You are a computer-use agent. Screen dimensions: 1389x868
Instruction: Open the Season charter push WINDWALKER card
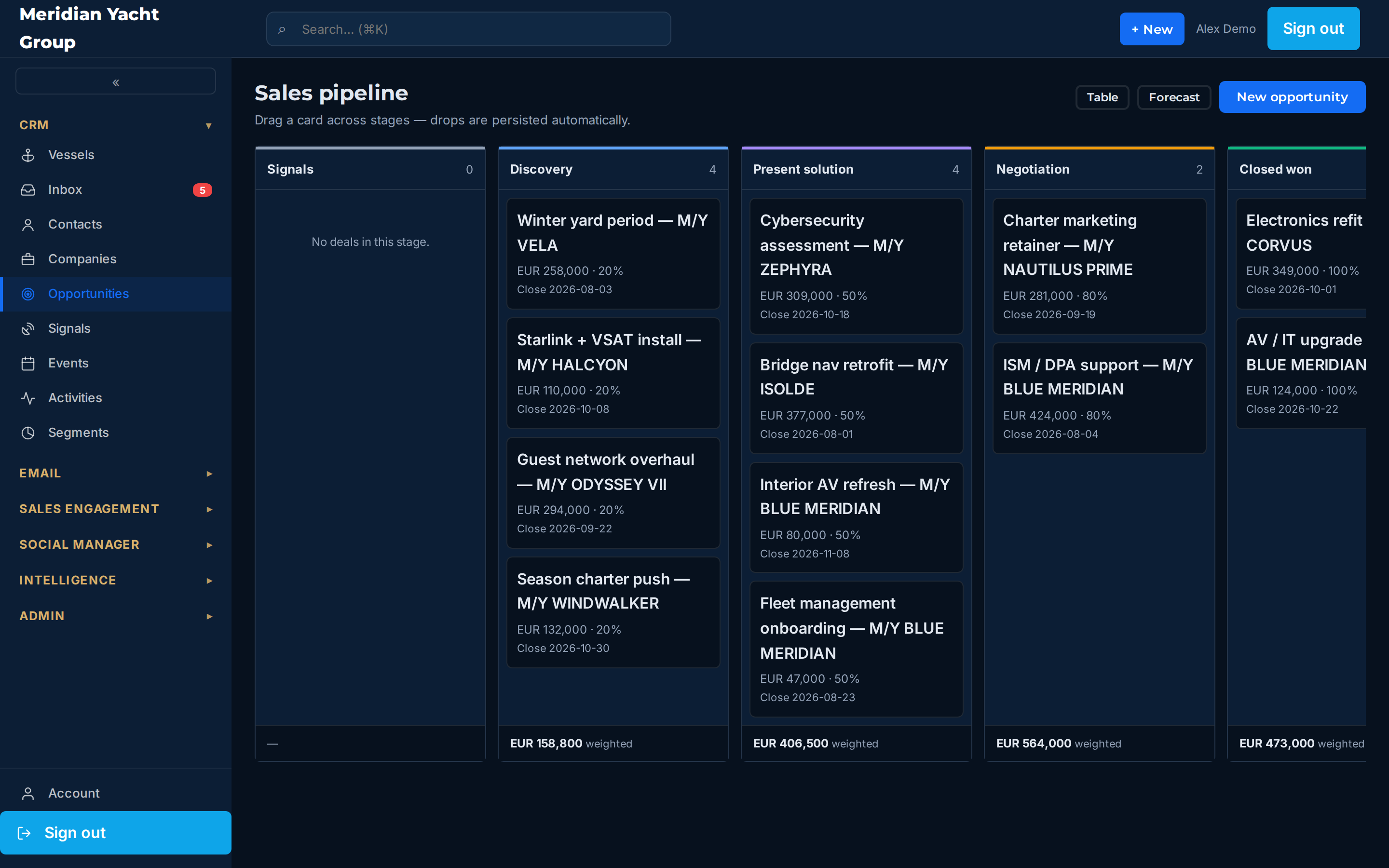tap(613, 612)
